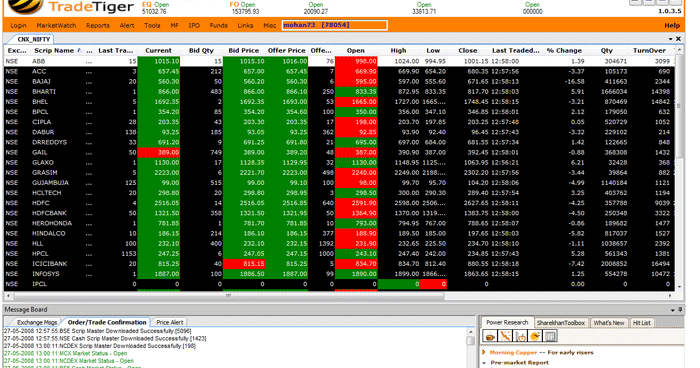Viewport: 700px width, 368px height.
Task: Open the coffee cup Morning Cupper icon
Action: click(x=490, y=336)
